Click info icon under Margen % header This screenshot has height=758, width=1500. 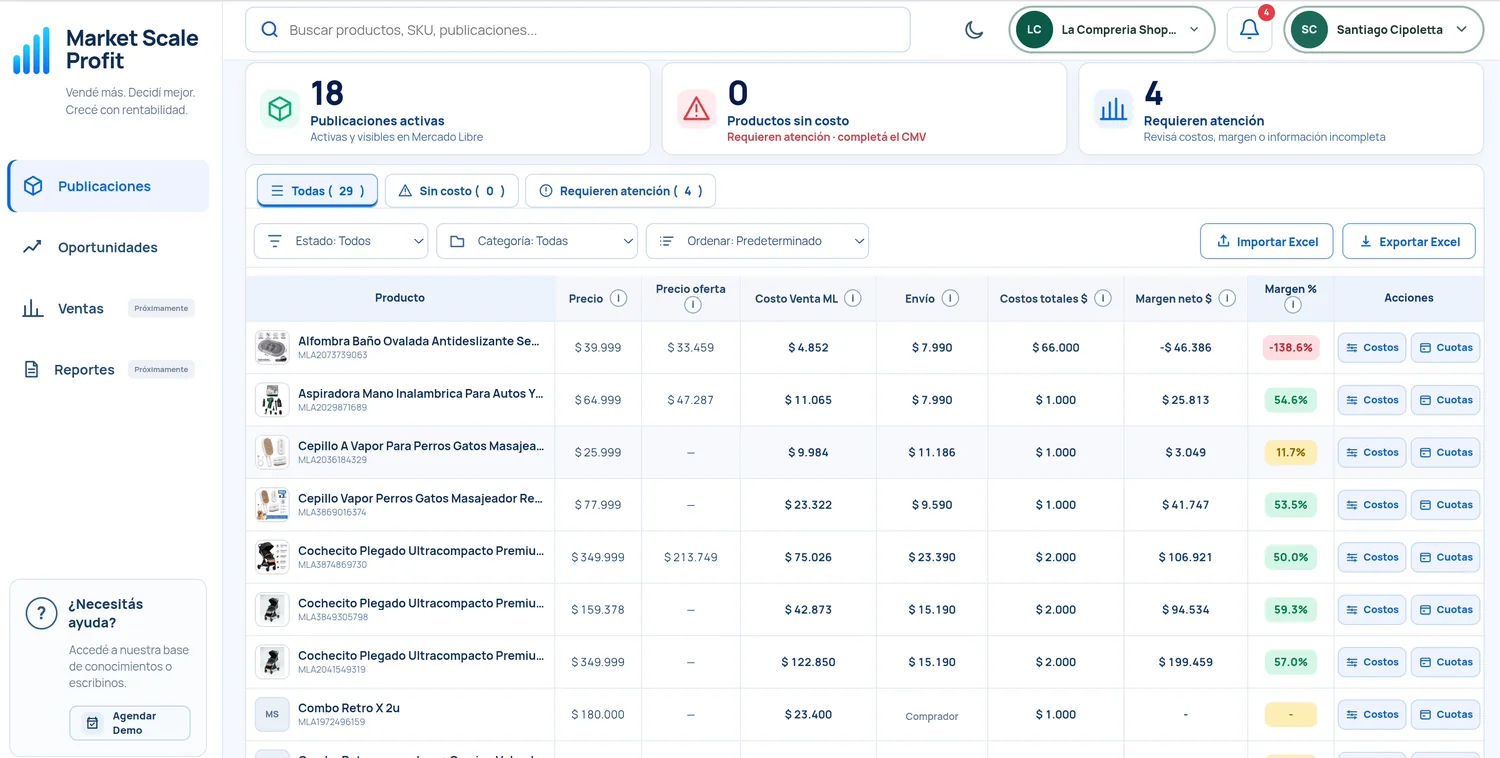point(1292,305)
